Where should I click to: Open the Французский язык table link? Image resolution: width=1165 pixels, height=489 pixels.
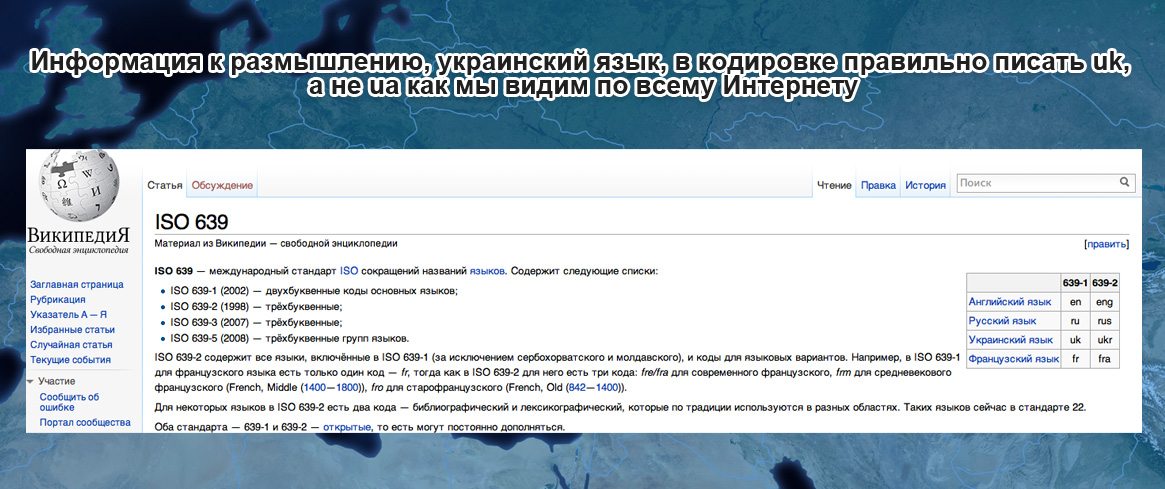(x=1013, y=359)
